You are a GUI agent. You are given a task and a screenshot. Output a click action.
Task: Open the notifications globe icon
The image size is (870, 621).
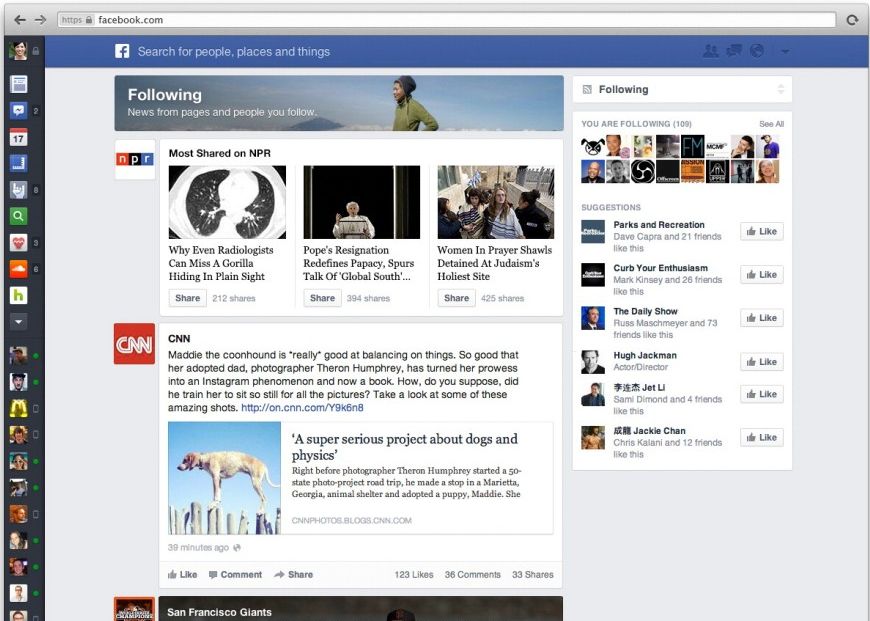tap(757, 51)
